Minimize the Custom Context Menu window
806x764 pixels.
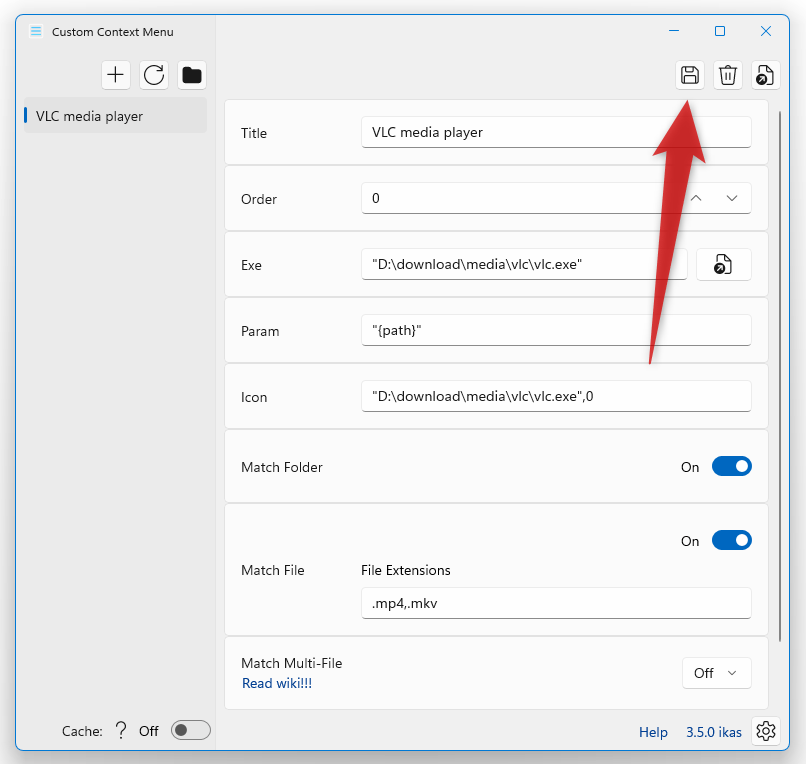674,31
